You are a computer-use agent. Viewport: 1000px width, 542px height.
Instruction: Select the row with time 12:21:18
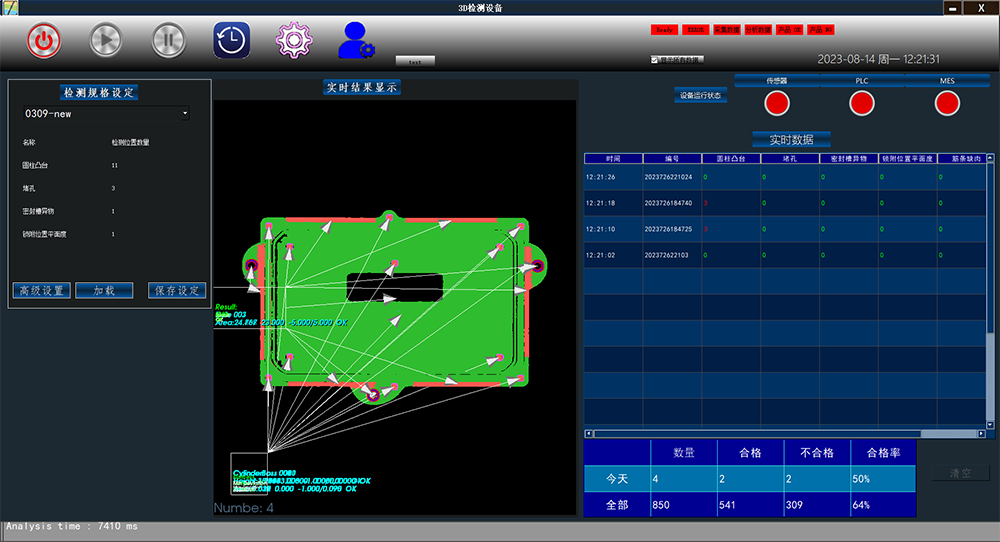tap(613, 203)
